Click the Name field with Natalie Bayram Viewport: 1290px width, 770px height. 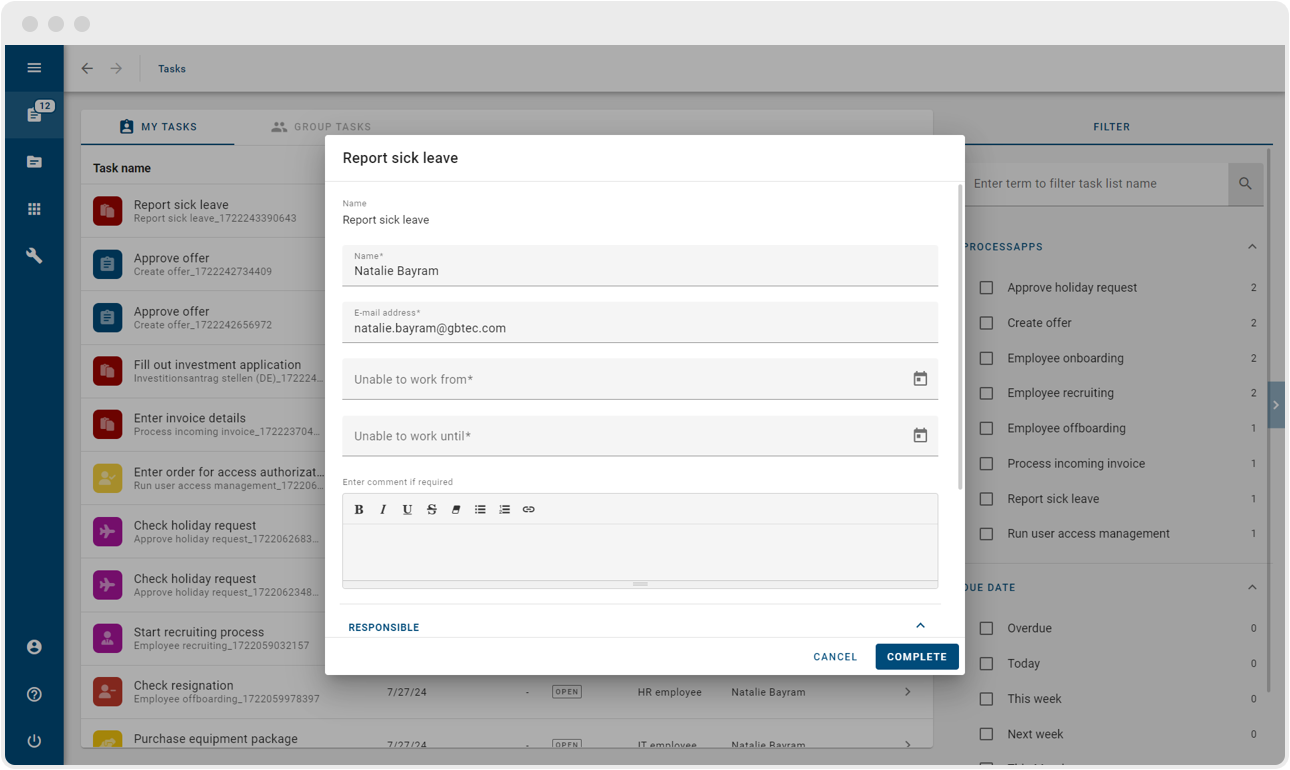pos(640,266)
